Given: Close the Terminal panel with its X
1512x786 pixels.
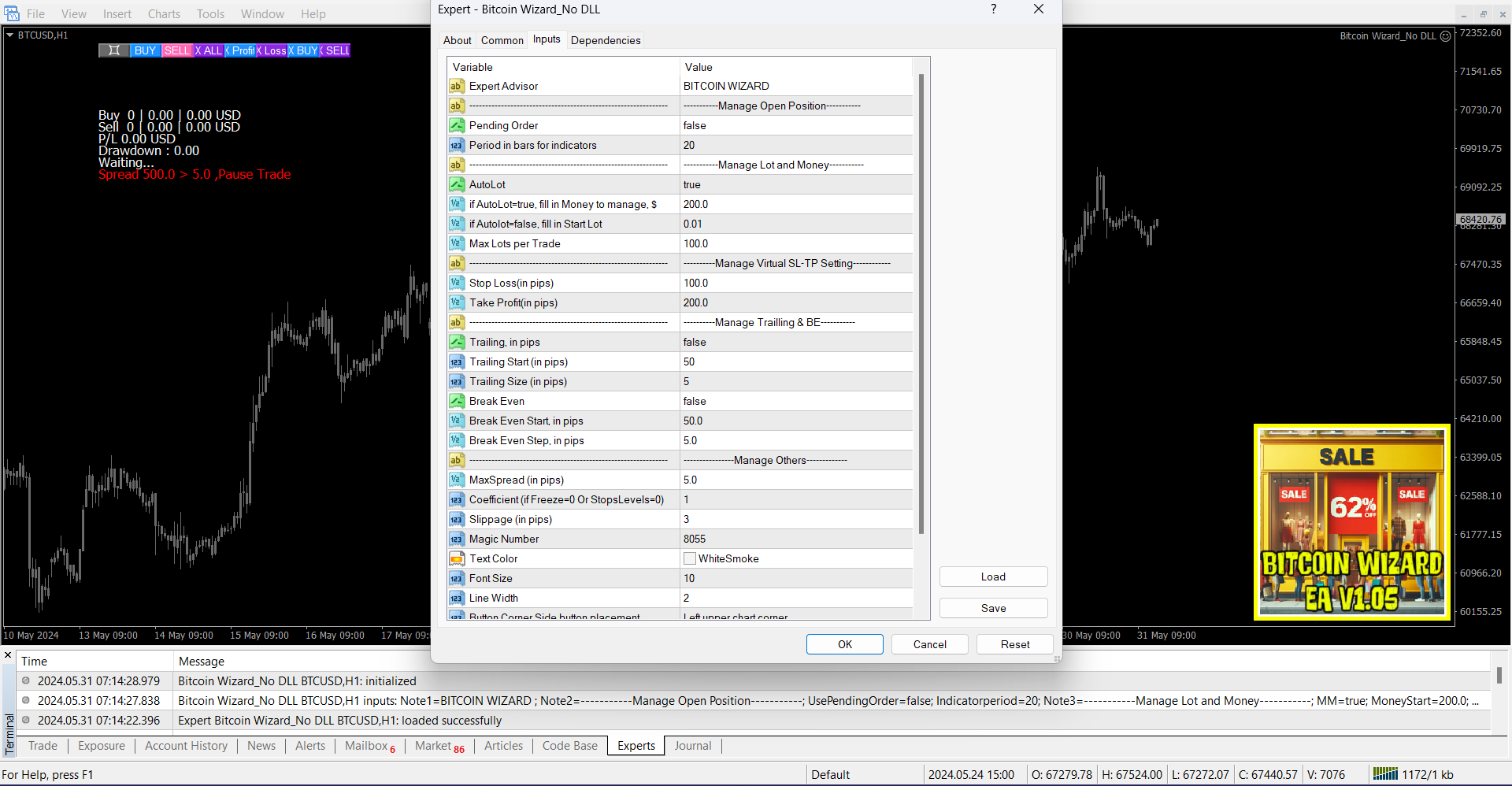Looking at the screenshot, I should coord(8,655).
